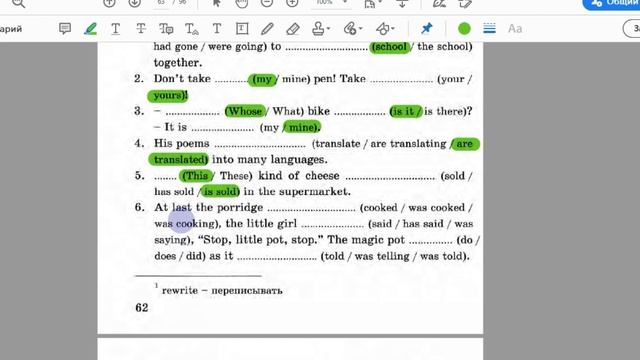
Task: Click the word 'porridge' in sentence 6
Action: tap(240, 207)
